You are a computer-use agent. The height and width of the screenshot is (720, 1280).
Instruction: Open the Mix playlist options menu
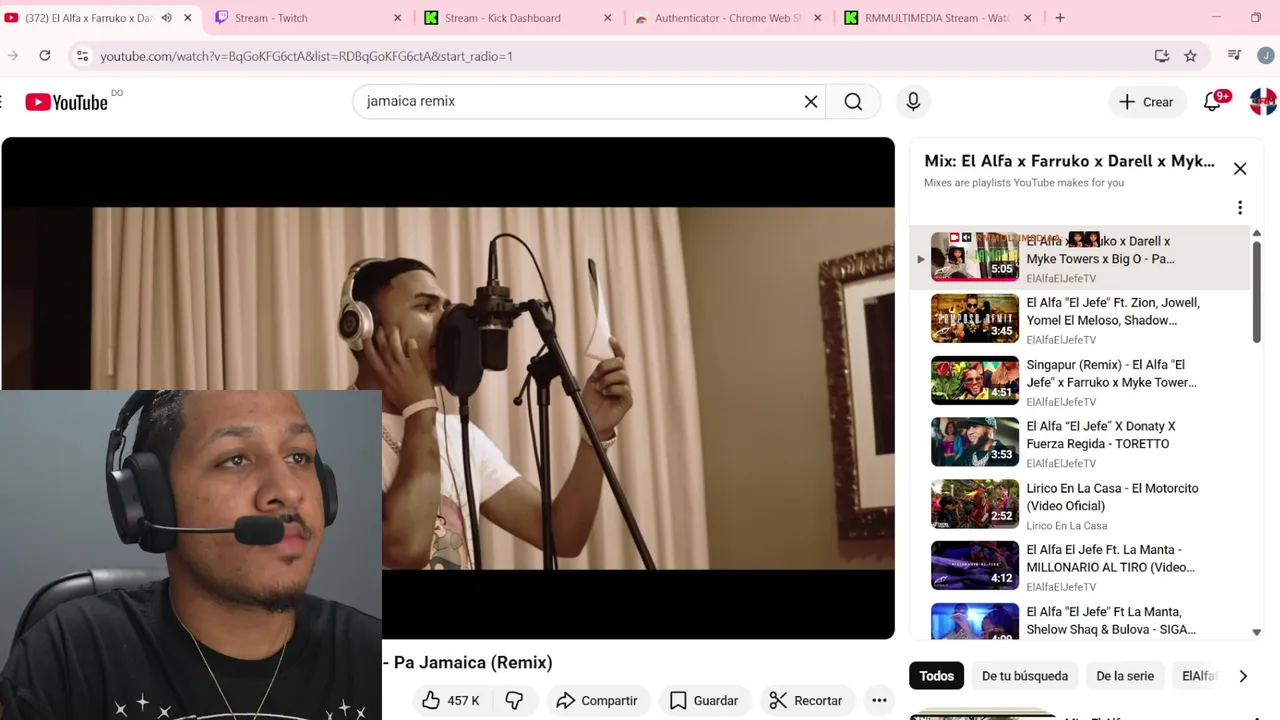click(1240, 208)
